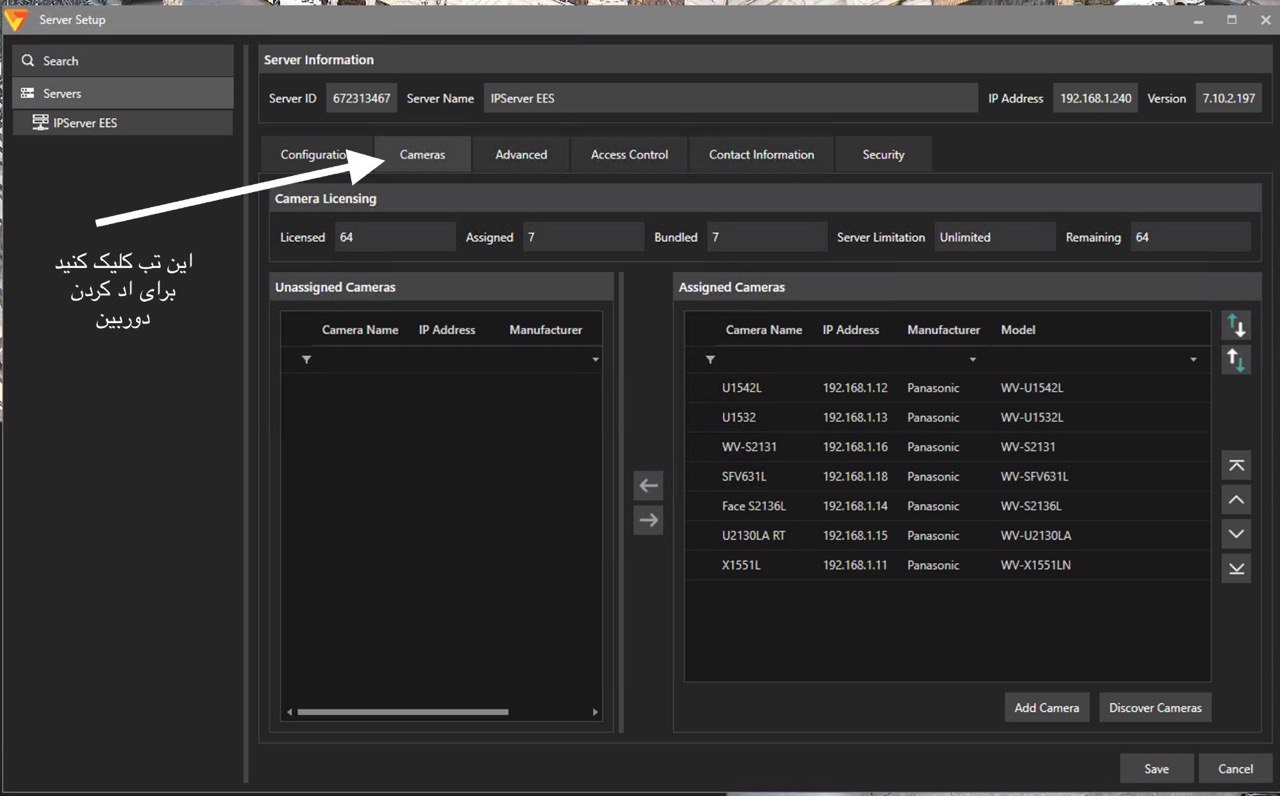Click the IPServer EES server icon
The image size is (1280, 796).
point(40,123)
